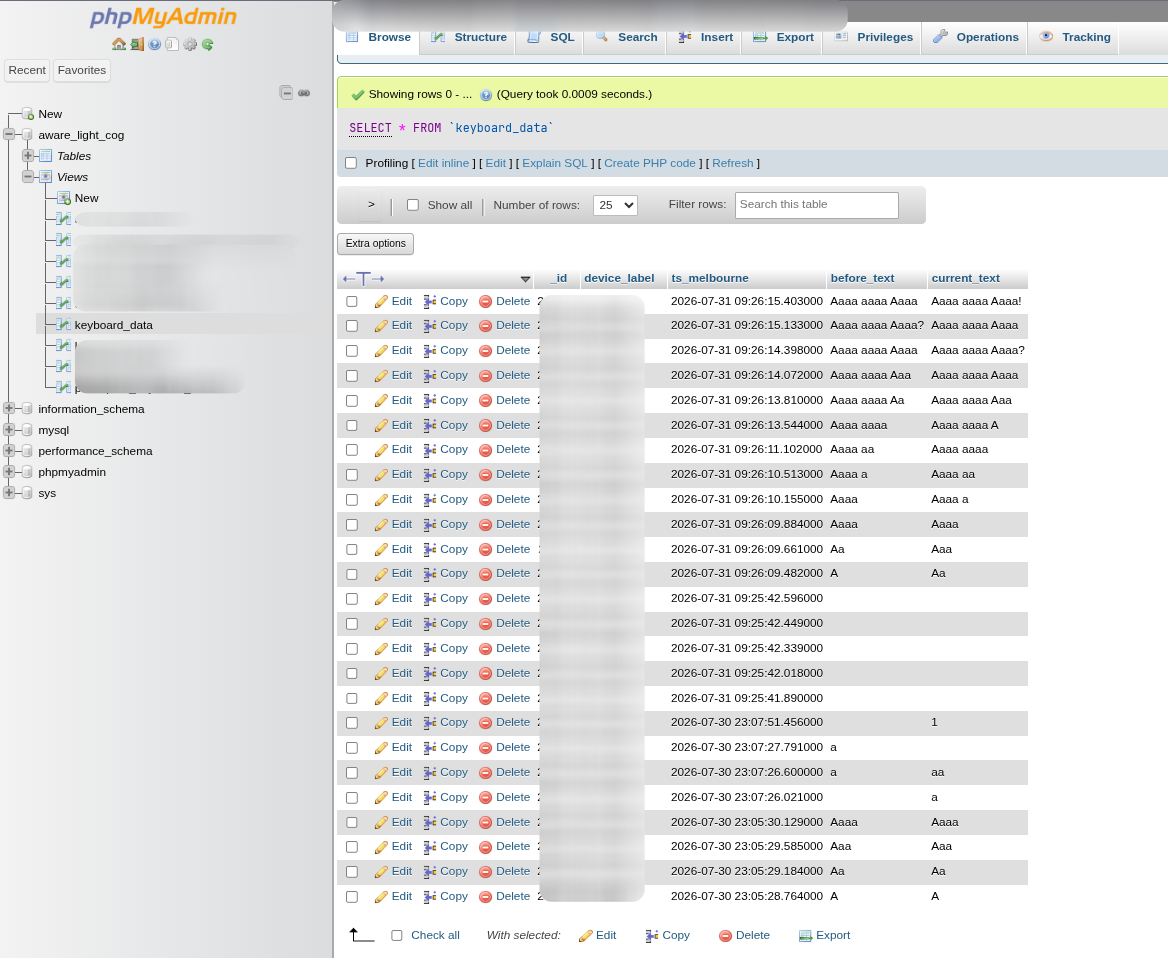Image resolution: width=1168 pixels, height=958 pixels.
Task: Open the SQL tab
Action: click(550, 37)
